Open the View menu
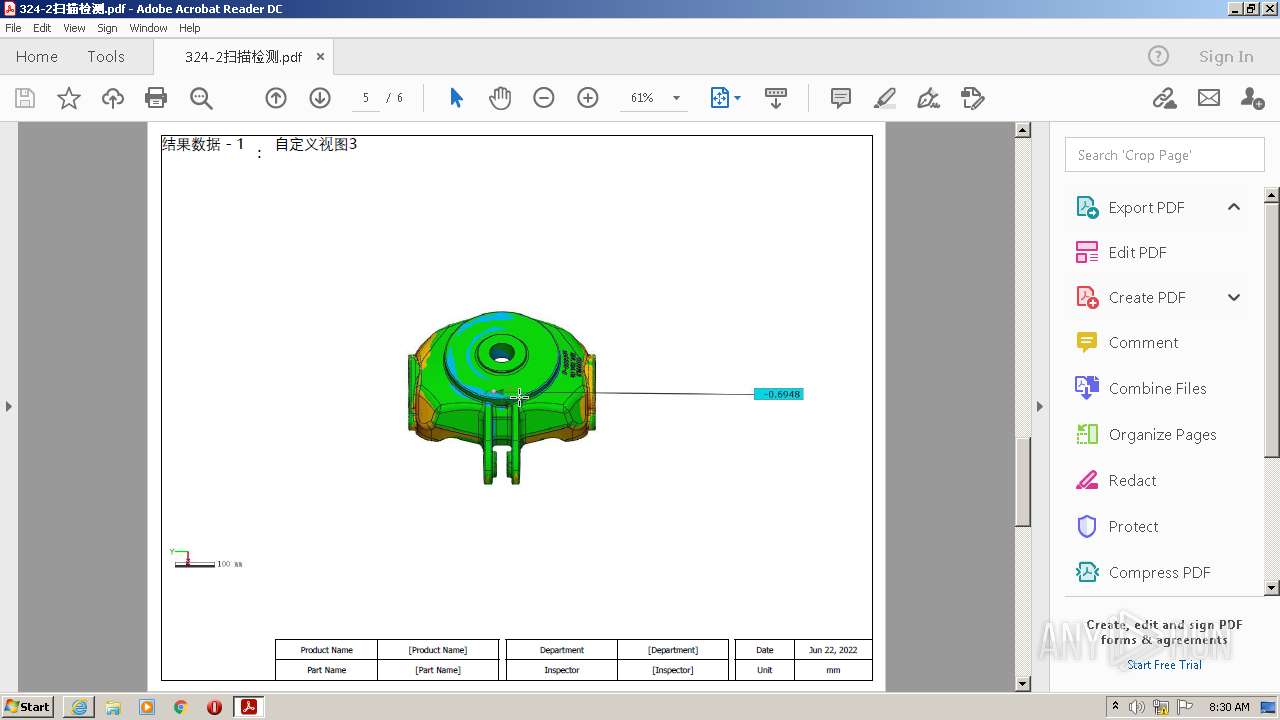Image resolution: width=1280 pixels, height=720 pixels. 74,28
